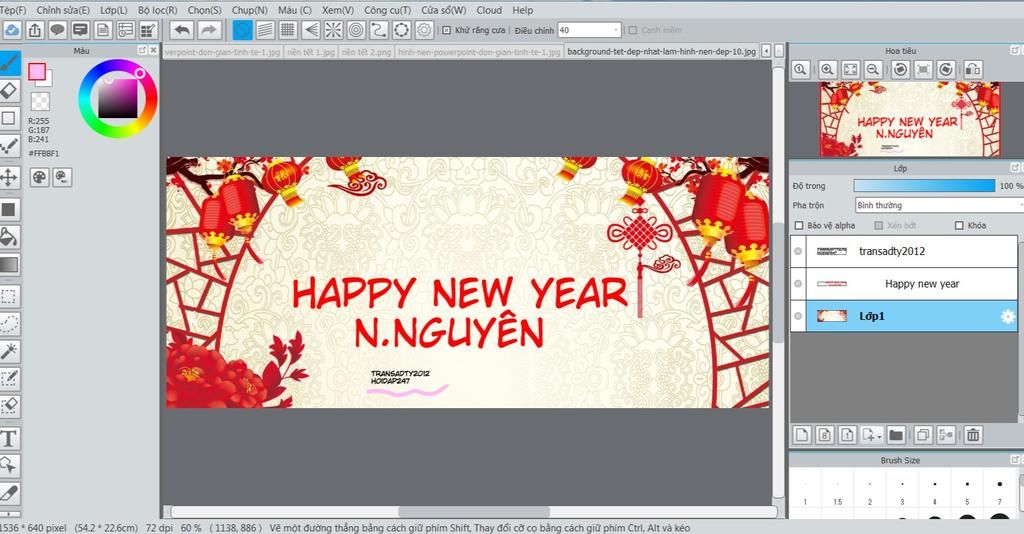This screenshot has width=1024, height=534.
Task: Select the Eyedropper tool
Action: point(9,493)
